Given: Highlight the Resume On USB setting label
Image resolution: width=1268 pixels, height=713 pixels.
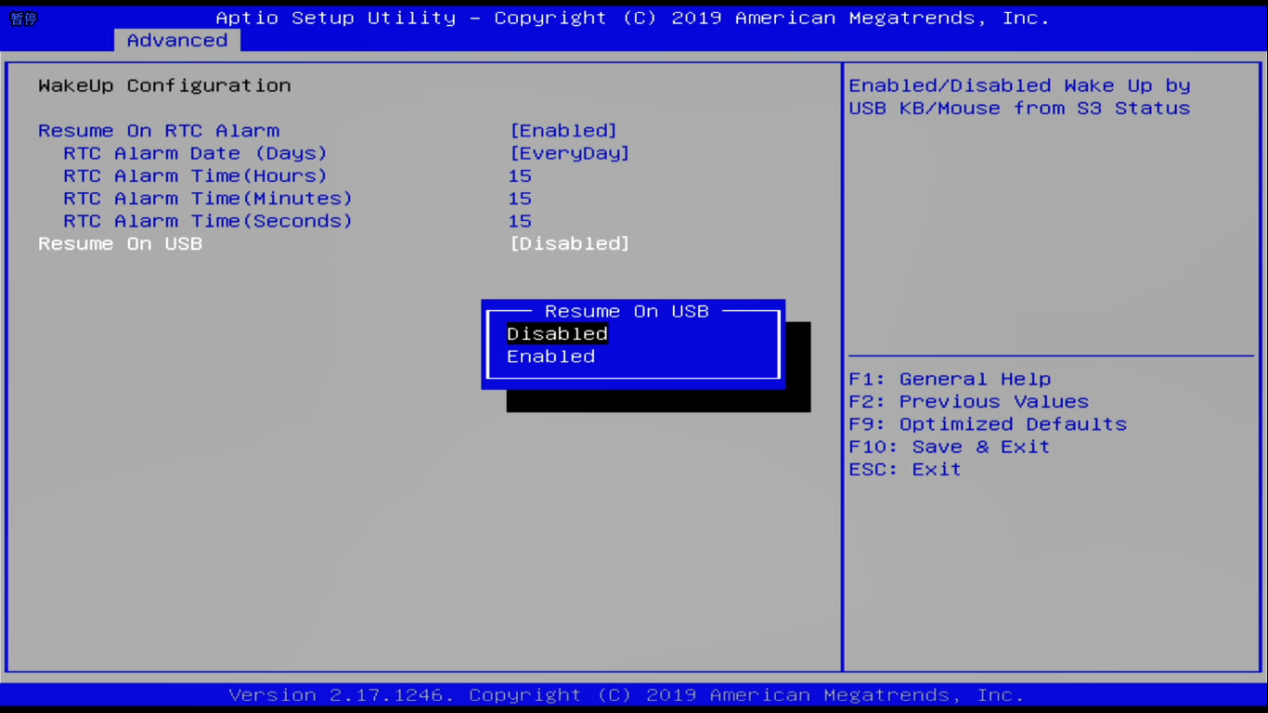Looking at the screenshot, I should (120, 244).
